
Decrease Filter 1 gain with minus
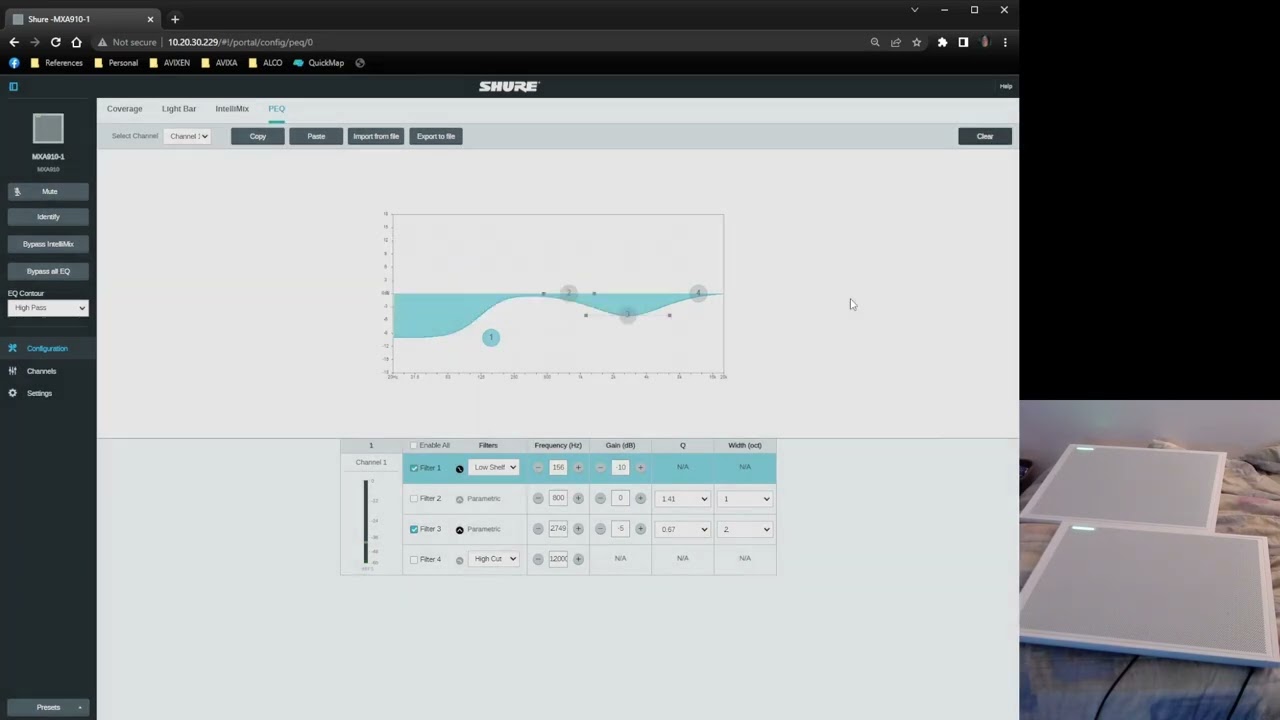click(600, 468)
